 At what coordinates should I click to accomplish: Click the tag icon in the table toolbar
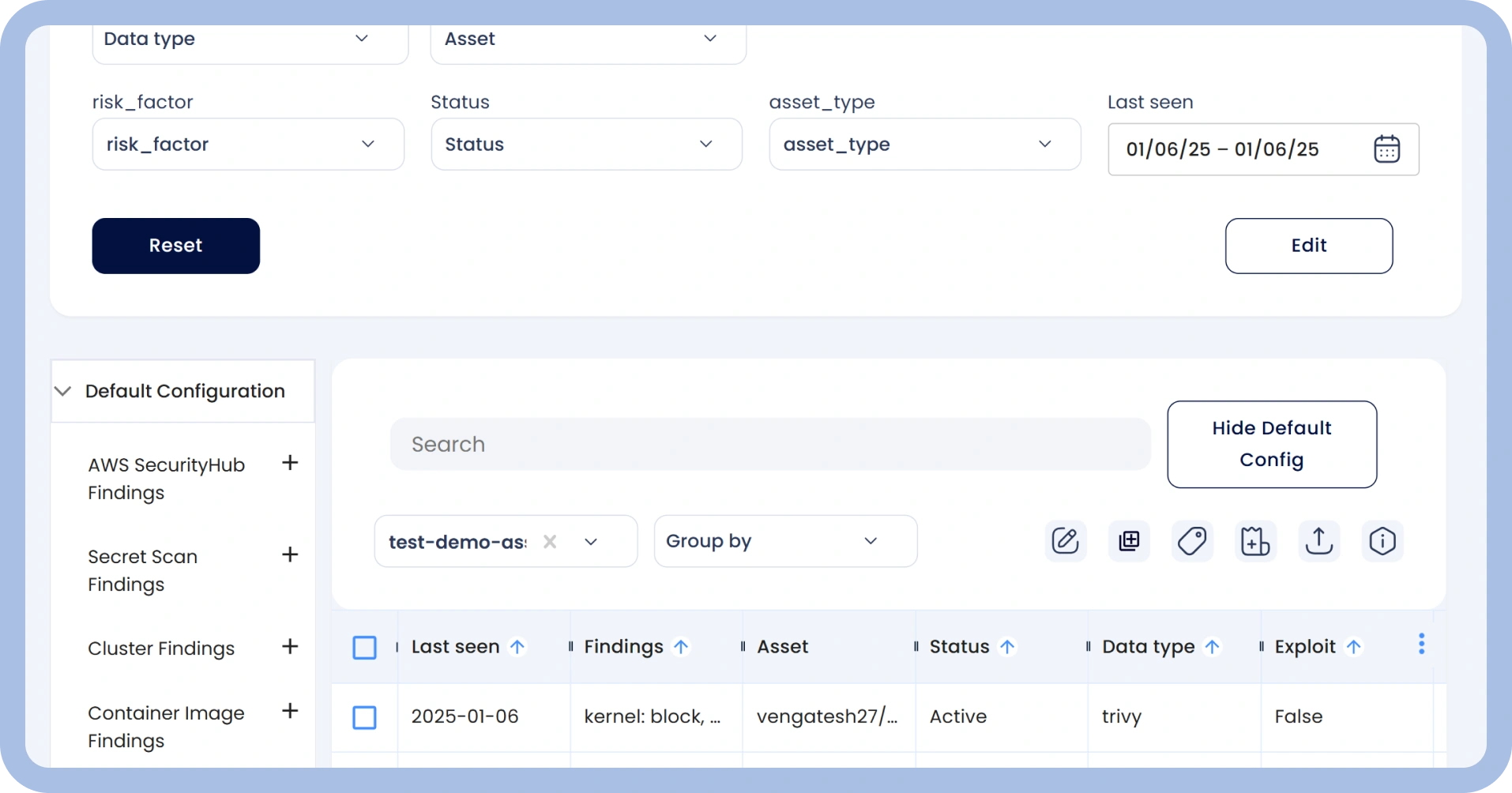pyautogui.click(x=1192, y=541)
